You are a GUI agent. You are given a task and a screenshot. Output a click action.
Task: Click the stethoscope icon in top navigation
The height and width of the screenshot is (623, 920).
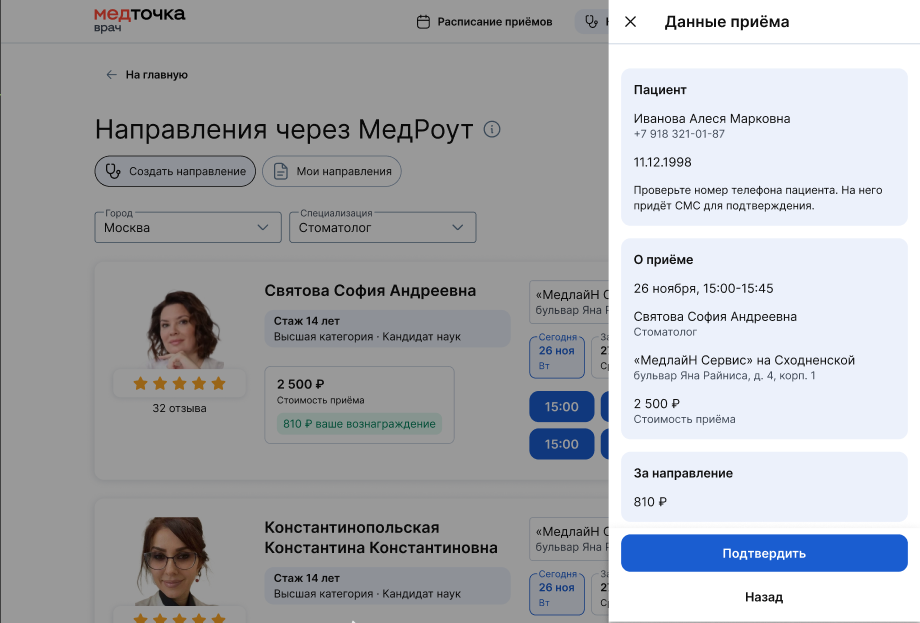click(592, 21)
